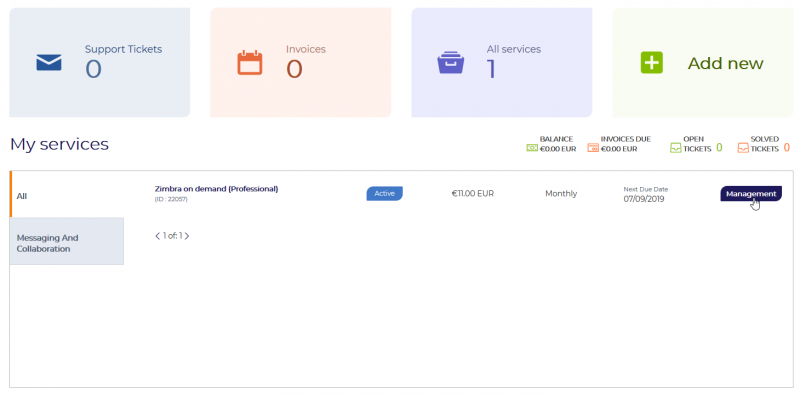The height and width of the screenshot is (397, 800).
Task: Click the €11.00 EUR price
Action: coord(472,193)
